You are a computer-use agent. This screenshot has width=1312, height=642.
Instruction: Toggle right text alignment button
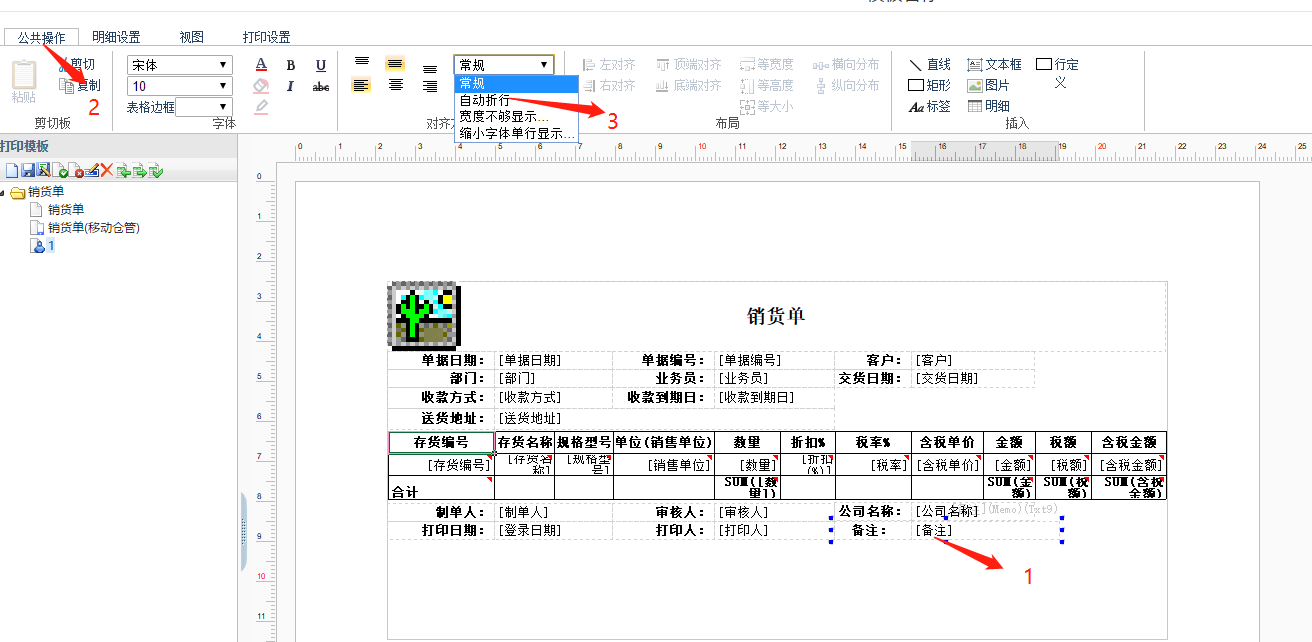pyautogui.click(x=430, y=85)
